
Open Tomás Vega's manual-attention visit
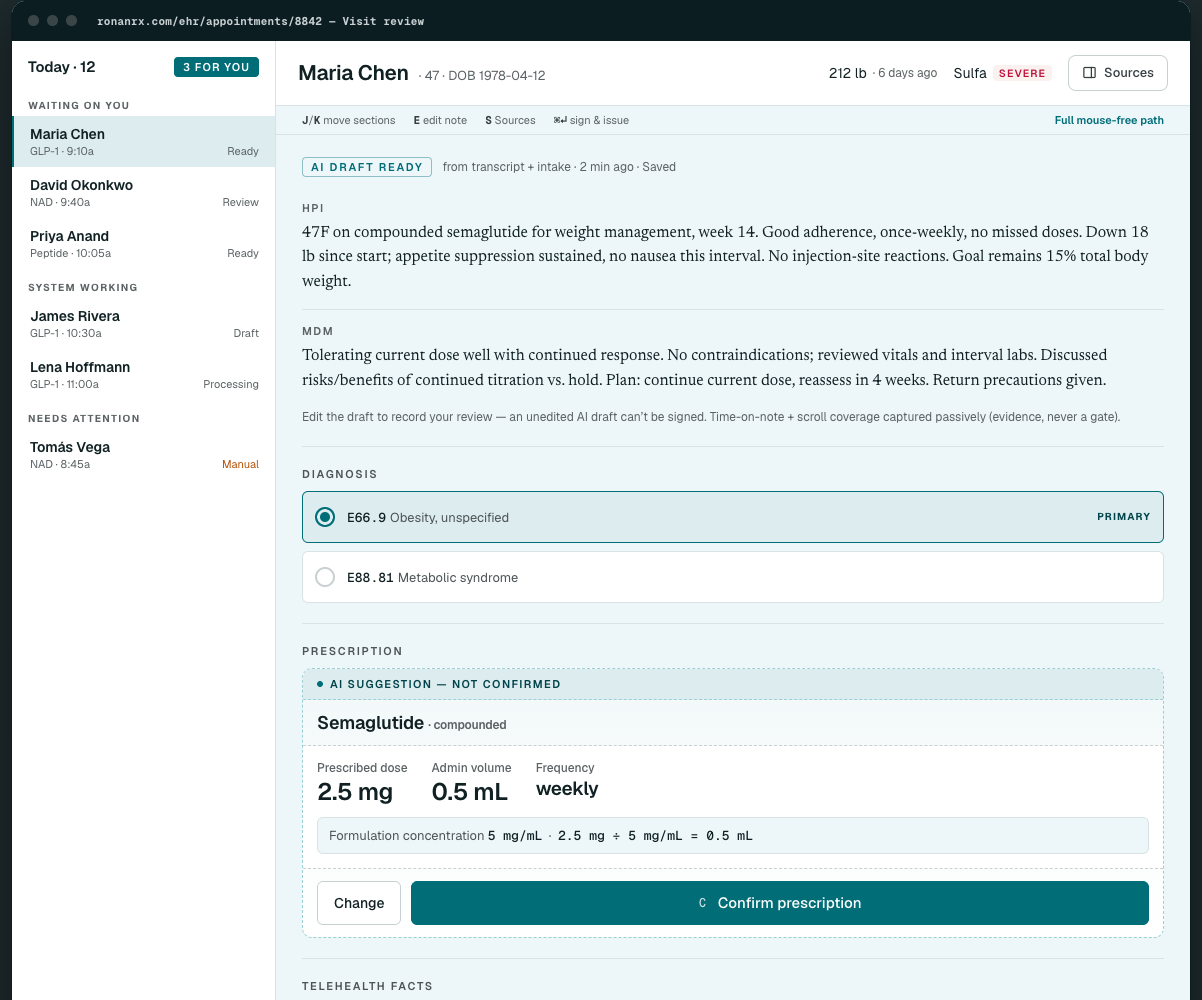(x=144, y=455)
